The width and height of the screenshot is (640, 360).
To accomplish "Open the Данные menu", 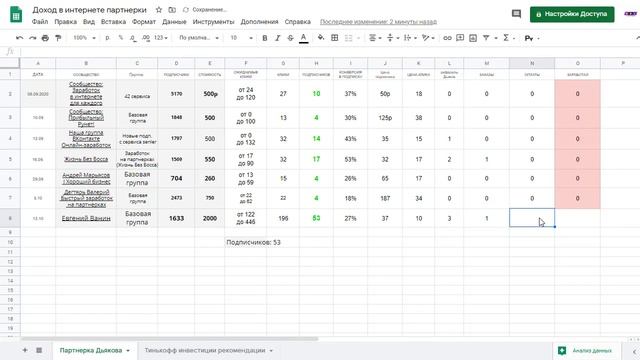I will 174,22.
